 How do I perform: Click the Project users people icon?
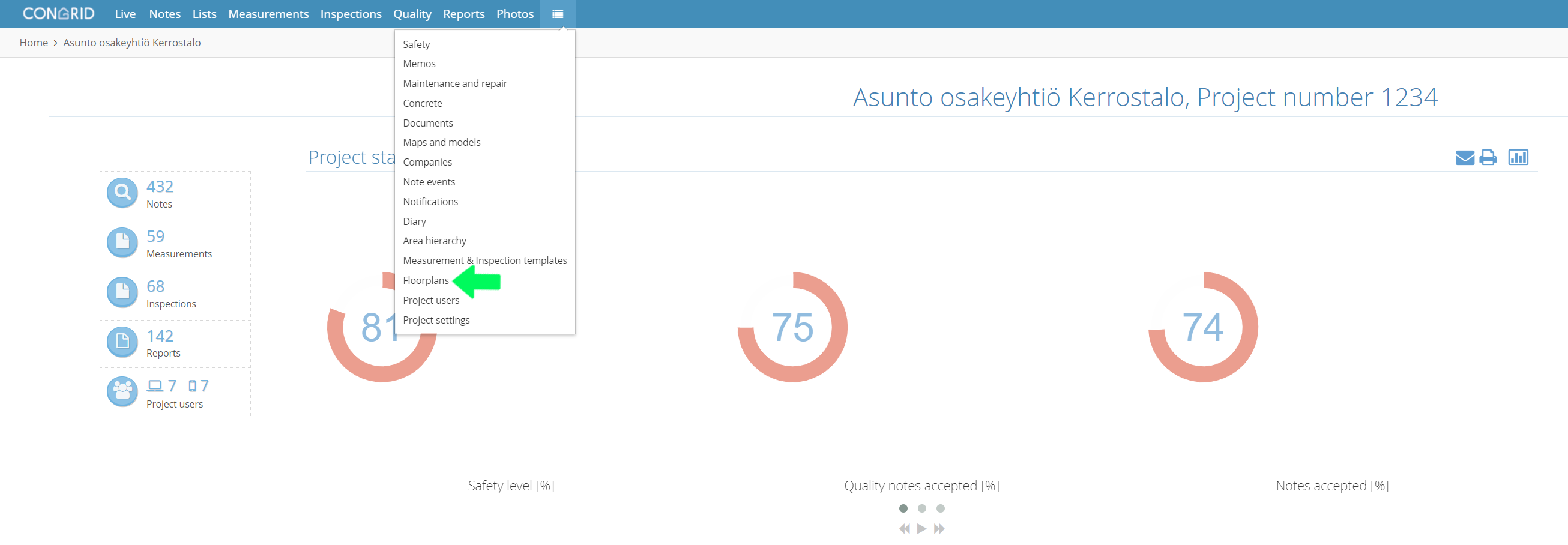[122, 392]
